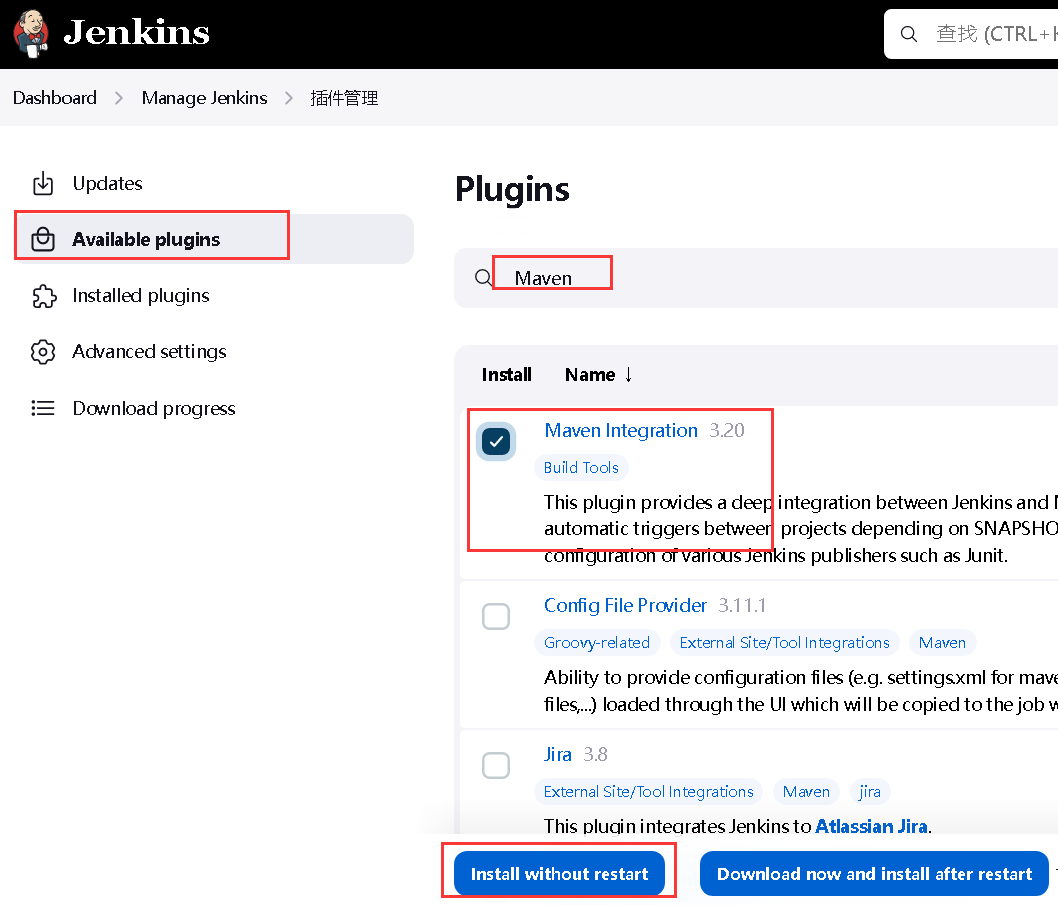
Task: Expand chevron after Manage Jenkins breadcrumb
Action: (289, 98)
